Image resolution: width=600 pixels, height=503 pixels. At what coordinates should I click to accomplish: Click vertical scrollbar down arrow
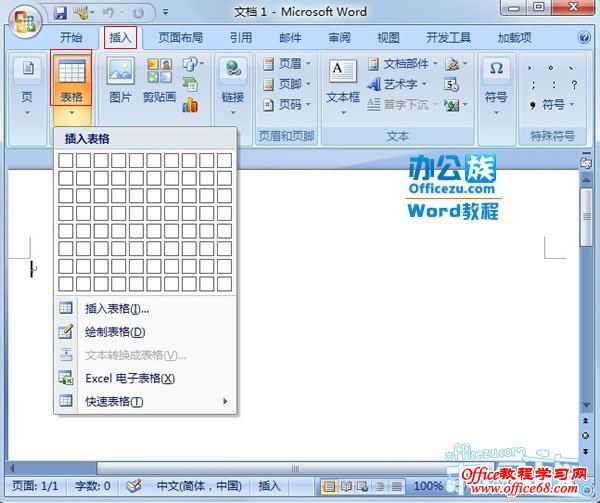(586, 405)
